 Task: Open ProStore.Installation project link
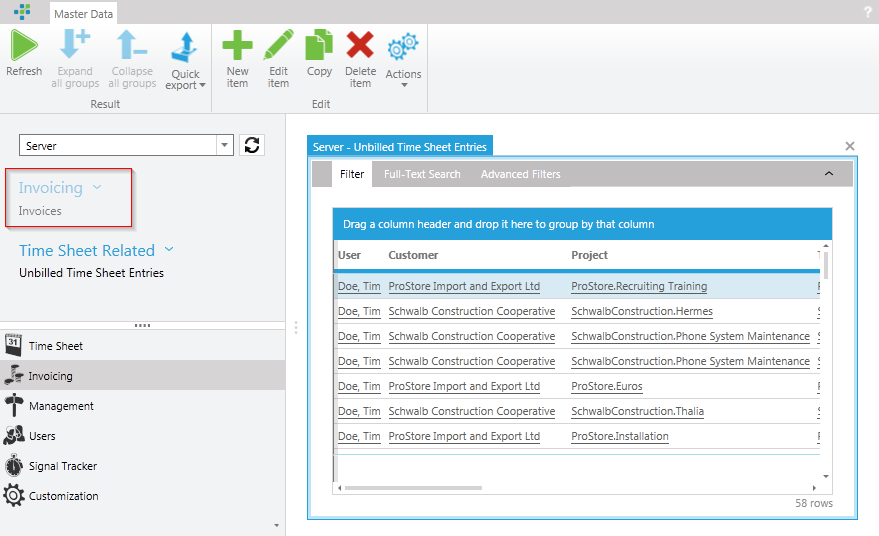[620, 436]
